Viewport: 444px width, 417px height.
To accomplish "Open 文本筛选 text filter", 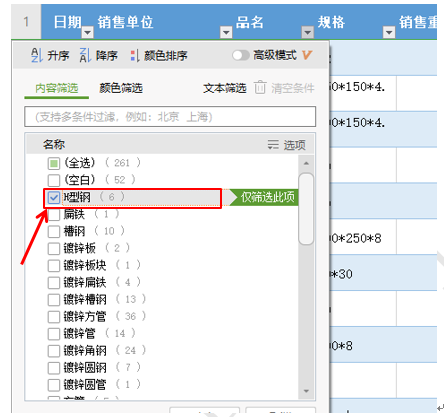I will coord(225,88).
